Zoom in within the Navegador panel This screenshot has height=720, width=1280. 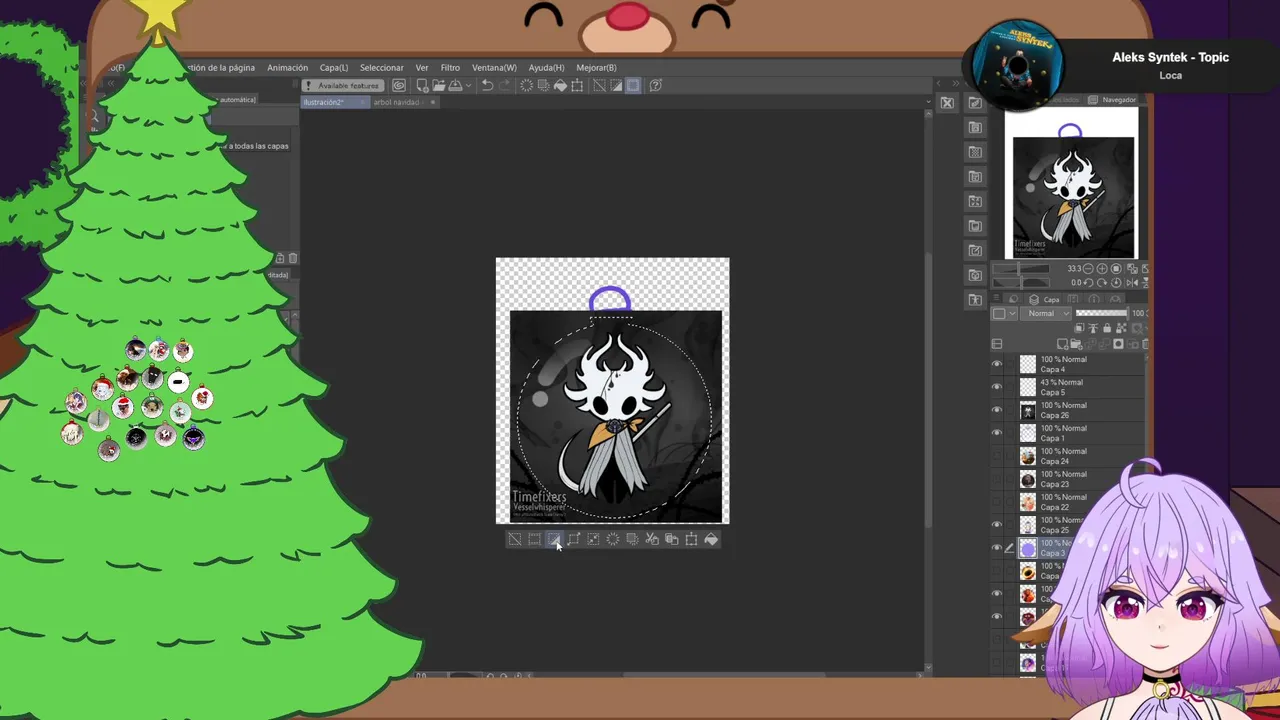(1102, 269)
